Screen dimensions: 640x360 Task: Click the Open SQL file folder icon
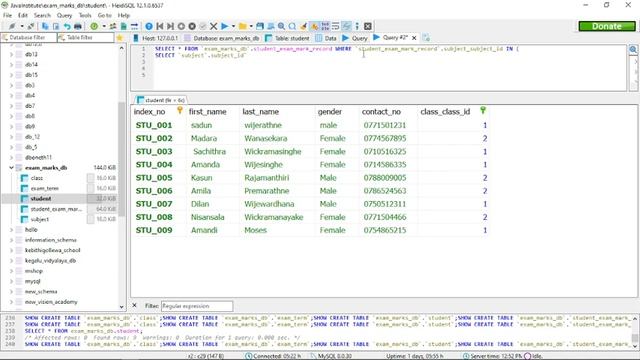pyautogui.click(x=243, y=26)
